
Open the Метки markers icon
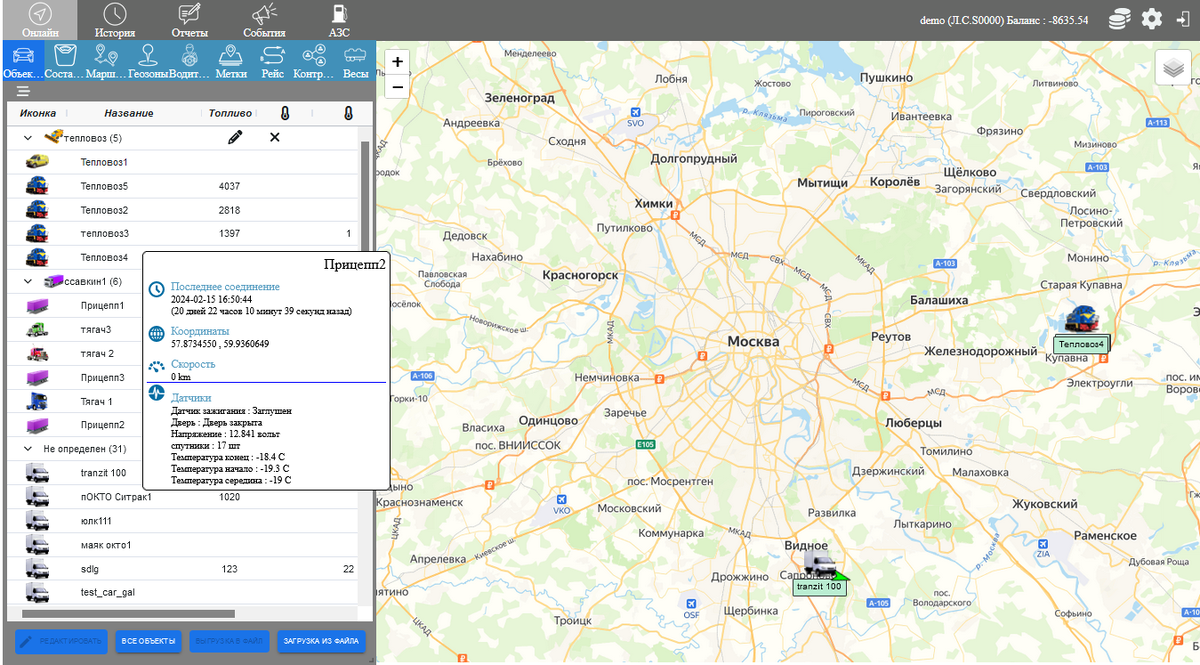tap(230, 61)
